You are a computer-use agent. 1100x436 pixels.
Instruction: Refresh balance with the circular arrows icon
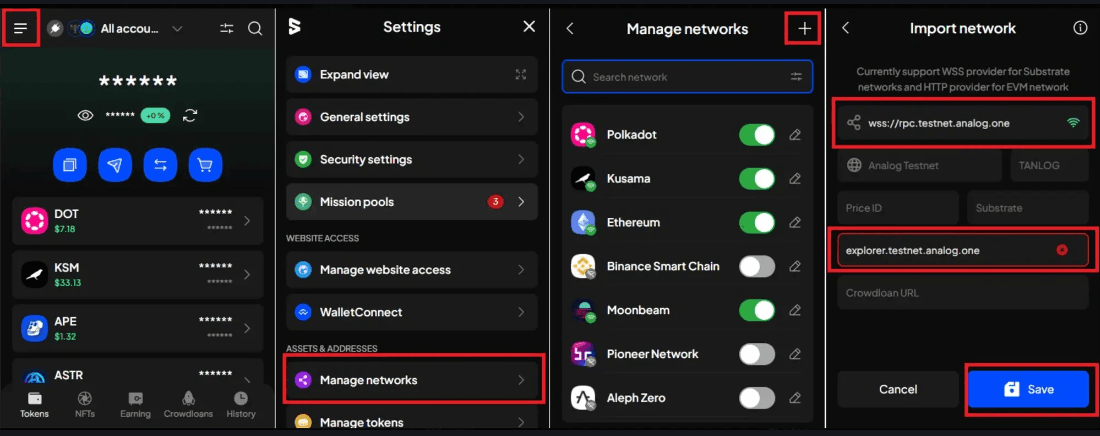coord(190,115)
